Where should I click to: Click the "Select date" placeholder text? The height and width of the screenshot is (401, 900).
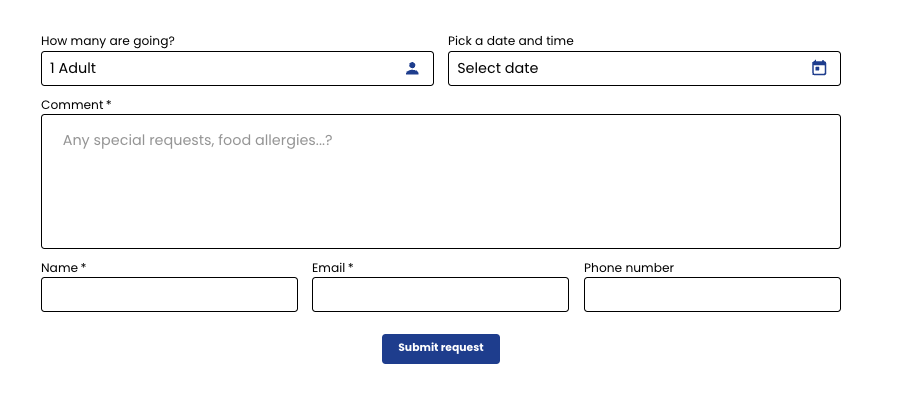[x=498, y=68]
